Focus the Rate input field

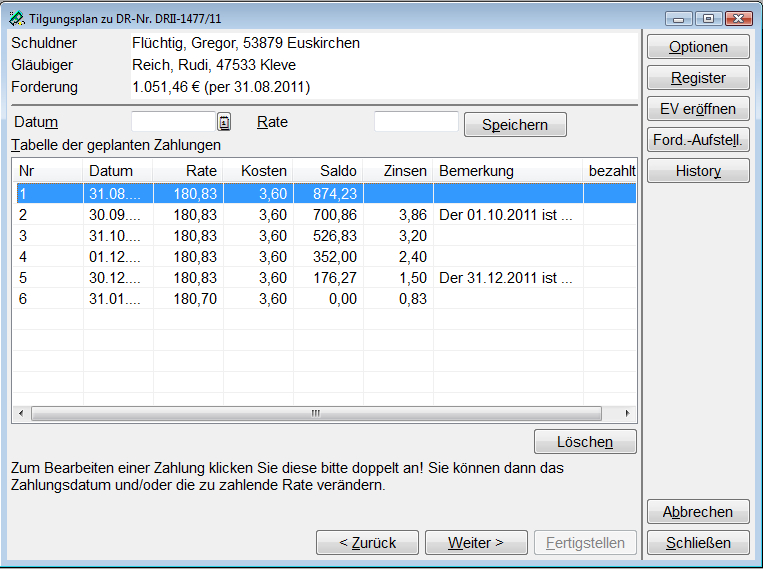416,122
